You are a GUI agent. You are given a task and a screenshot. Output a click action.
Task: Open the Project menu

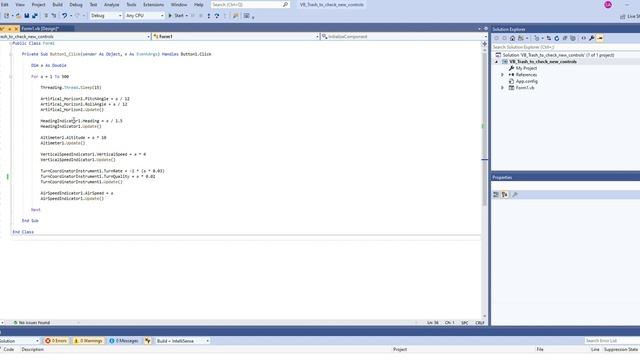[38, 4]
